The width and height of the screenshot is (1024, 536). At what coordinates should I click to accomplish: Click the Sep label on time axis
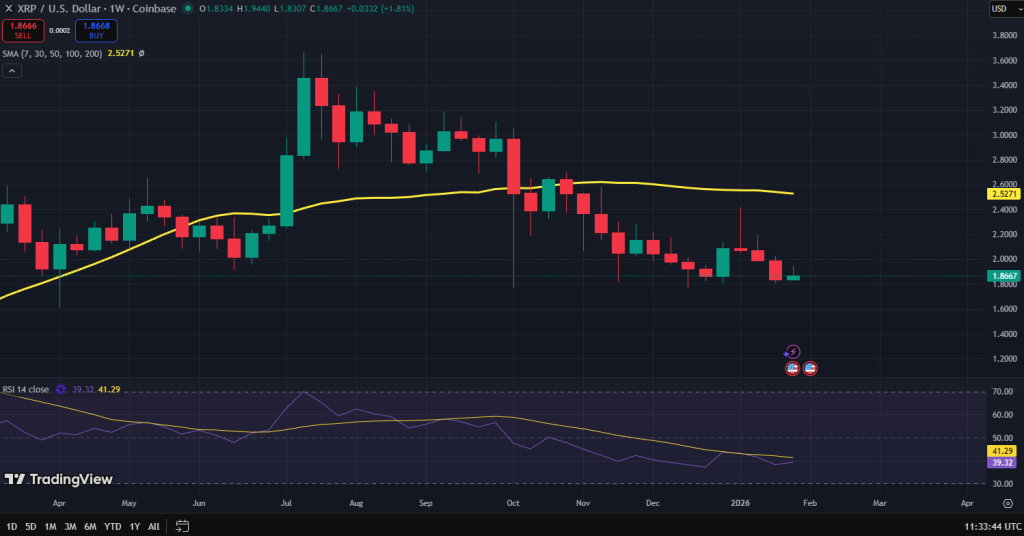(x=426, y=503)
